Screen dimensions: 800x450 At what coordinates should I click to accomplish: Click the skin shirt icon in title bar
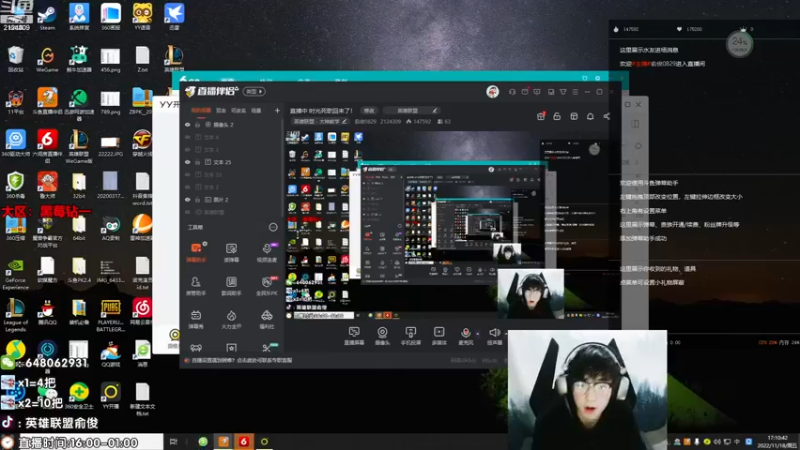563,92
